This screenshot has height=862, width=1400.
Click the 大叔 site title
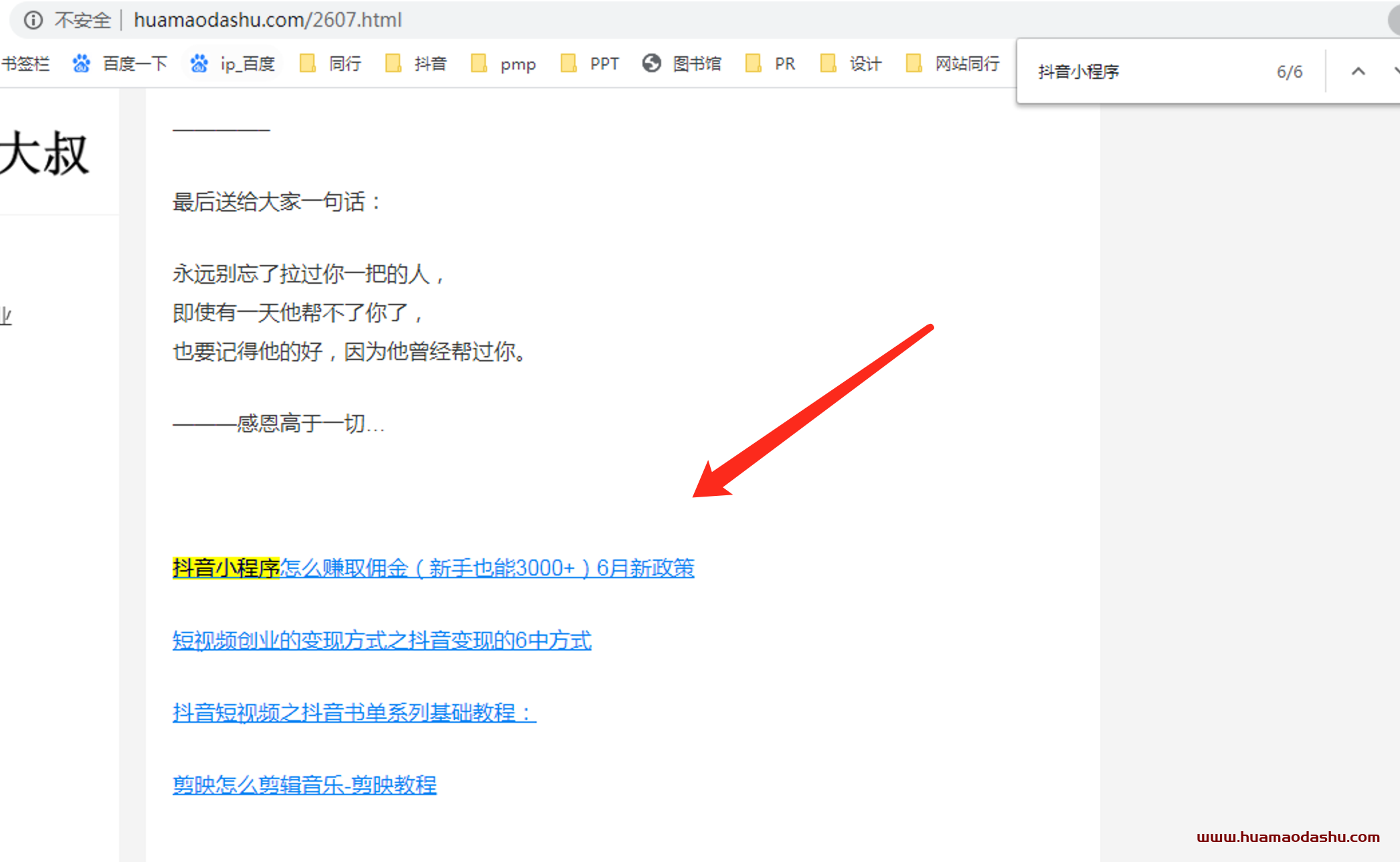coord(44,154)
